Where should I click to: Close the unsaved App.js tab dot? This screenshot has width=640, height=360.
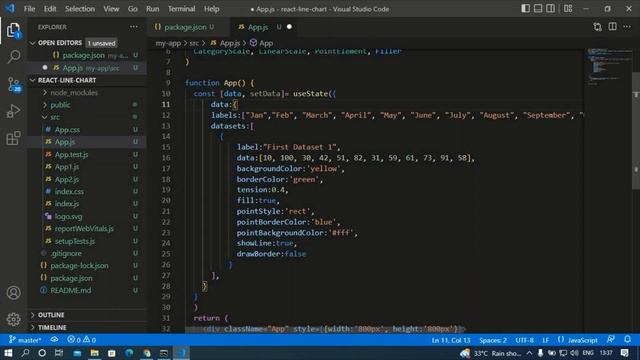(289, 27)
